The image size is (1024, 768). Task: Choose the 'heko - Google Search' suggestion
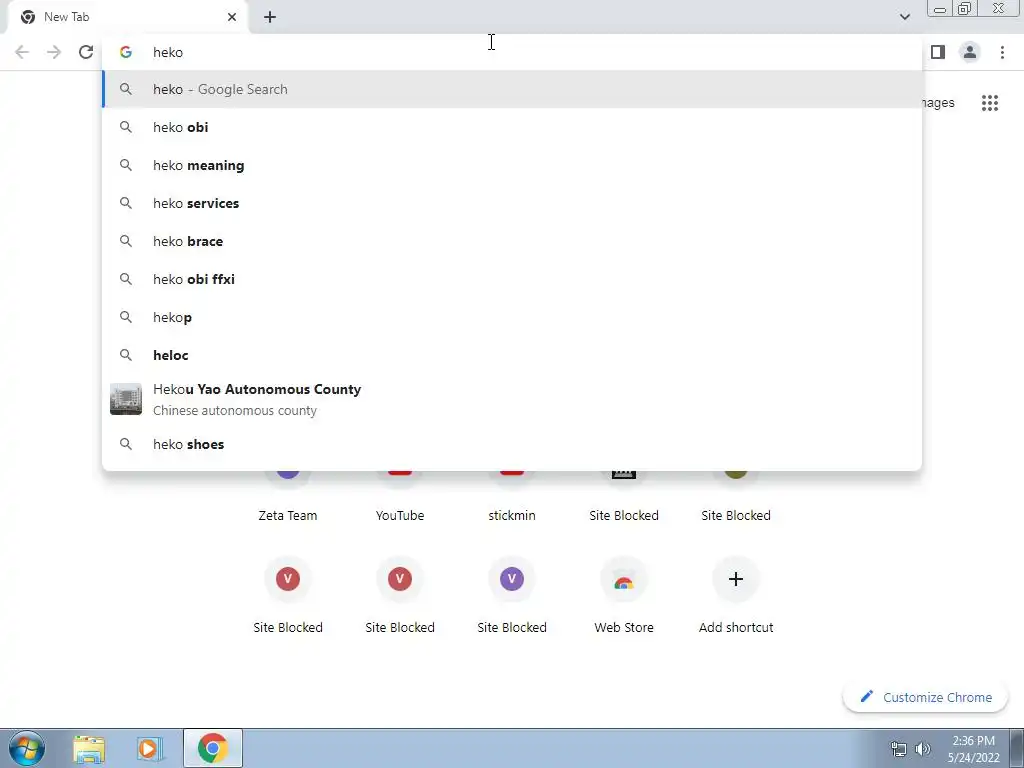click(513, 89)
